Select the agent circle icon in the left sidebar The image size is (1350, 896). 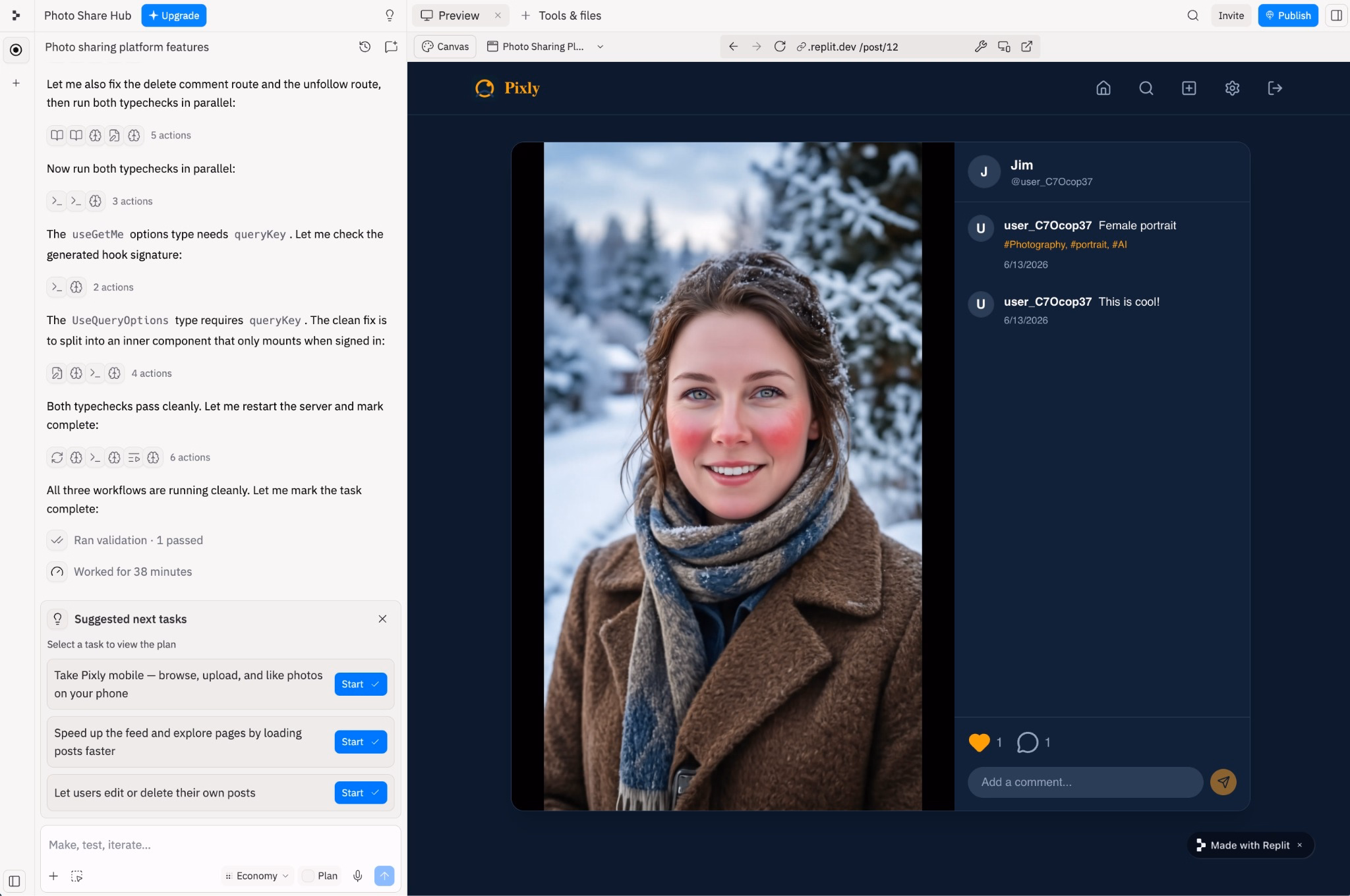(16, 50)
